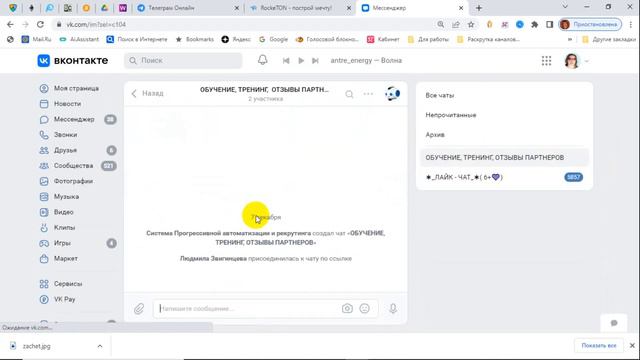Open Клипы in sidebar

click(57, 227)
